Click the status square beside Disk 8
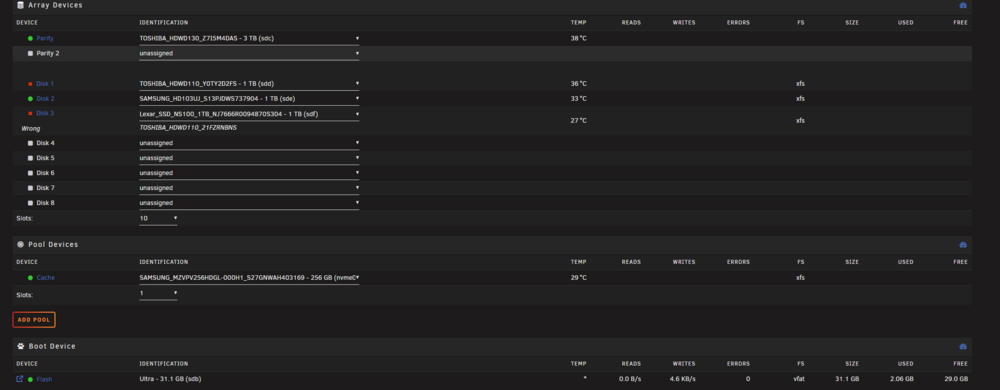 [x=30, y=203]
